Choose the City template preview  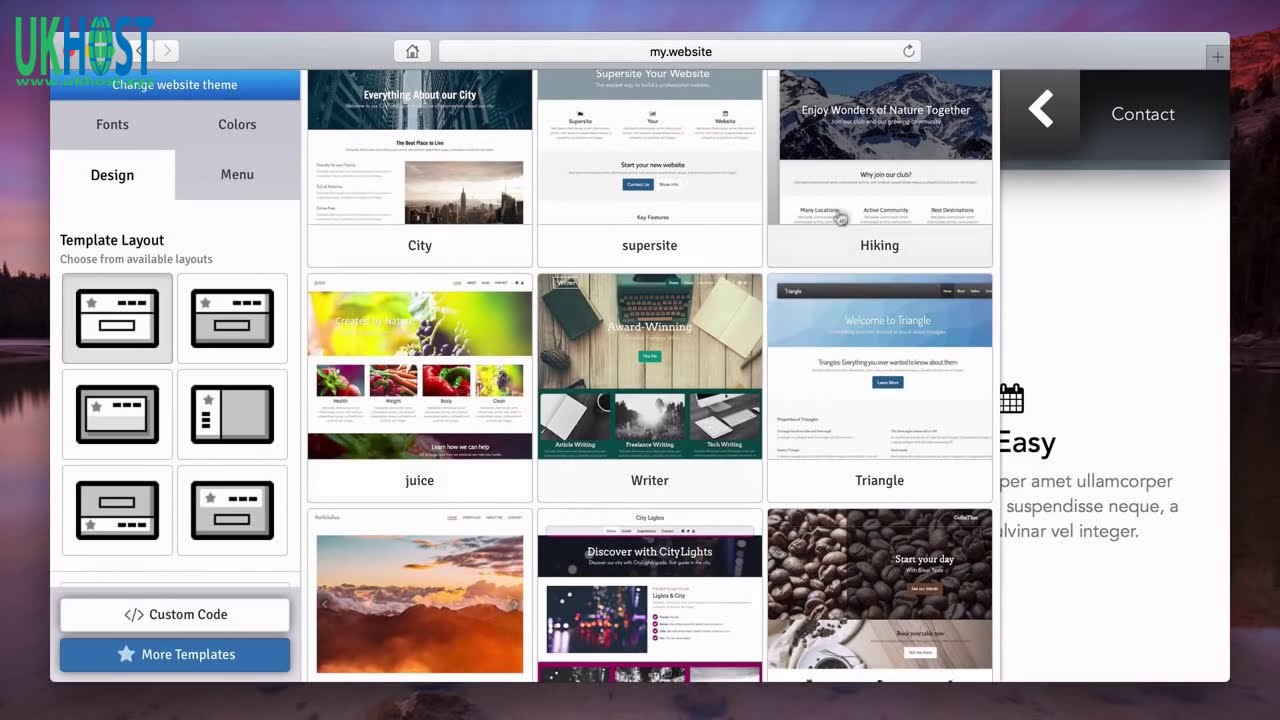(x=420, y=168)
